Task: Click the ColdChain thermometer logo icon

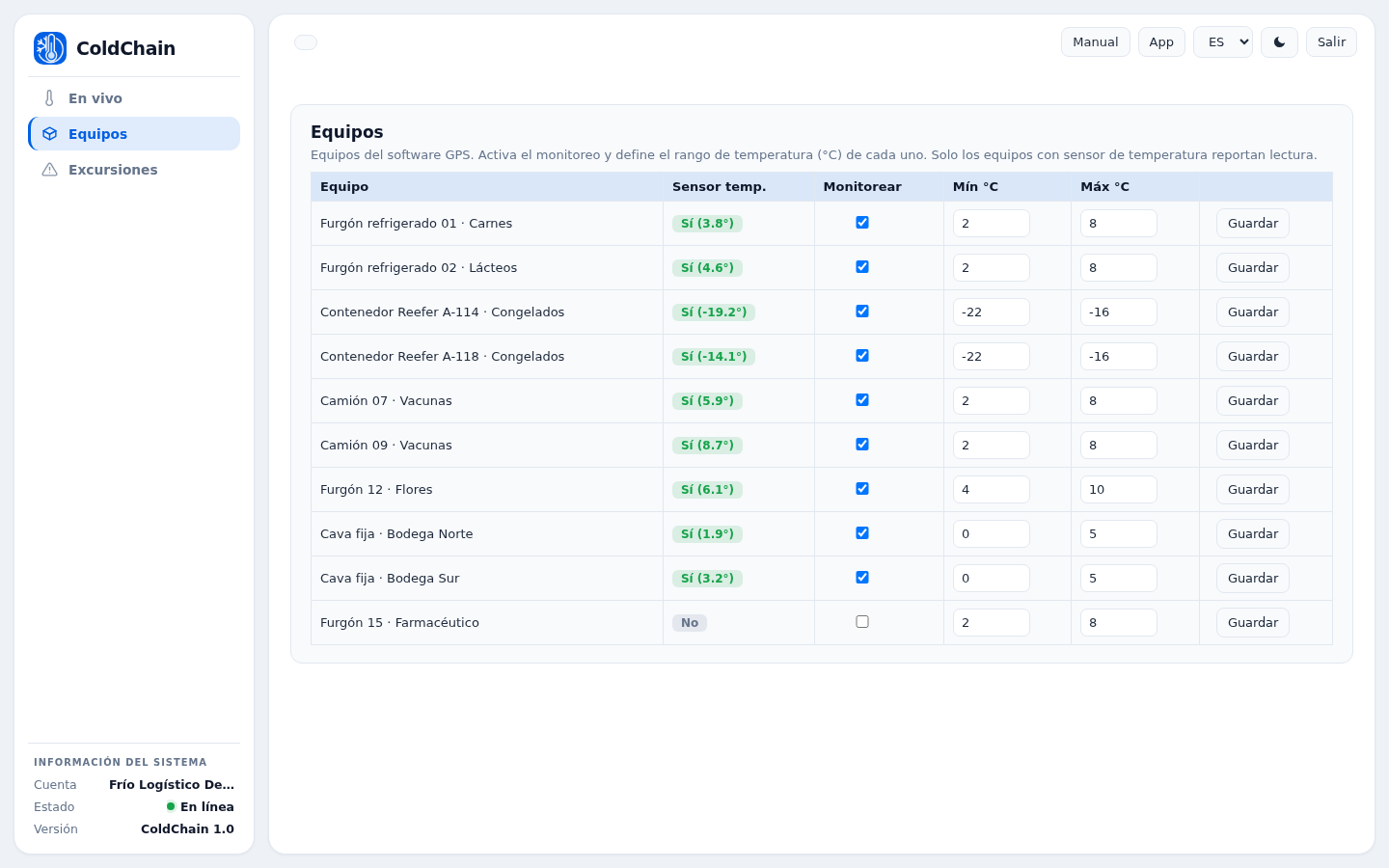Action: (50, 48)
